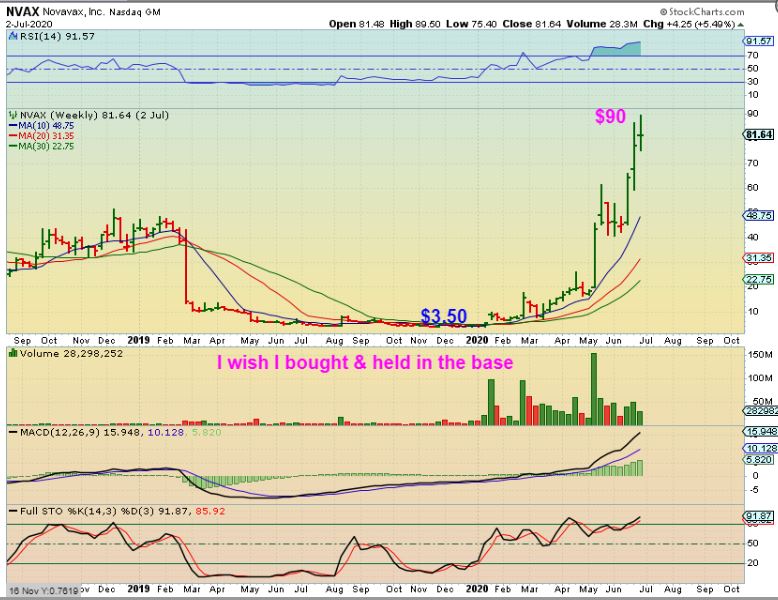This screenshot has width=778, height=600.
Task: Click the 16 Nov Y:0.7619 cursor readout
Action: coord(44,590)
